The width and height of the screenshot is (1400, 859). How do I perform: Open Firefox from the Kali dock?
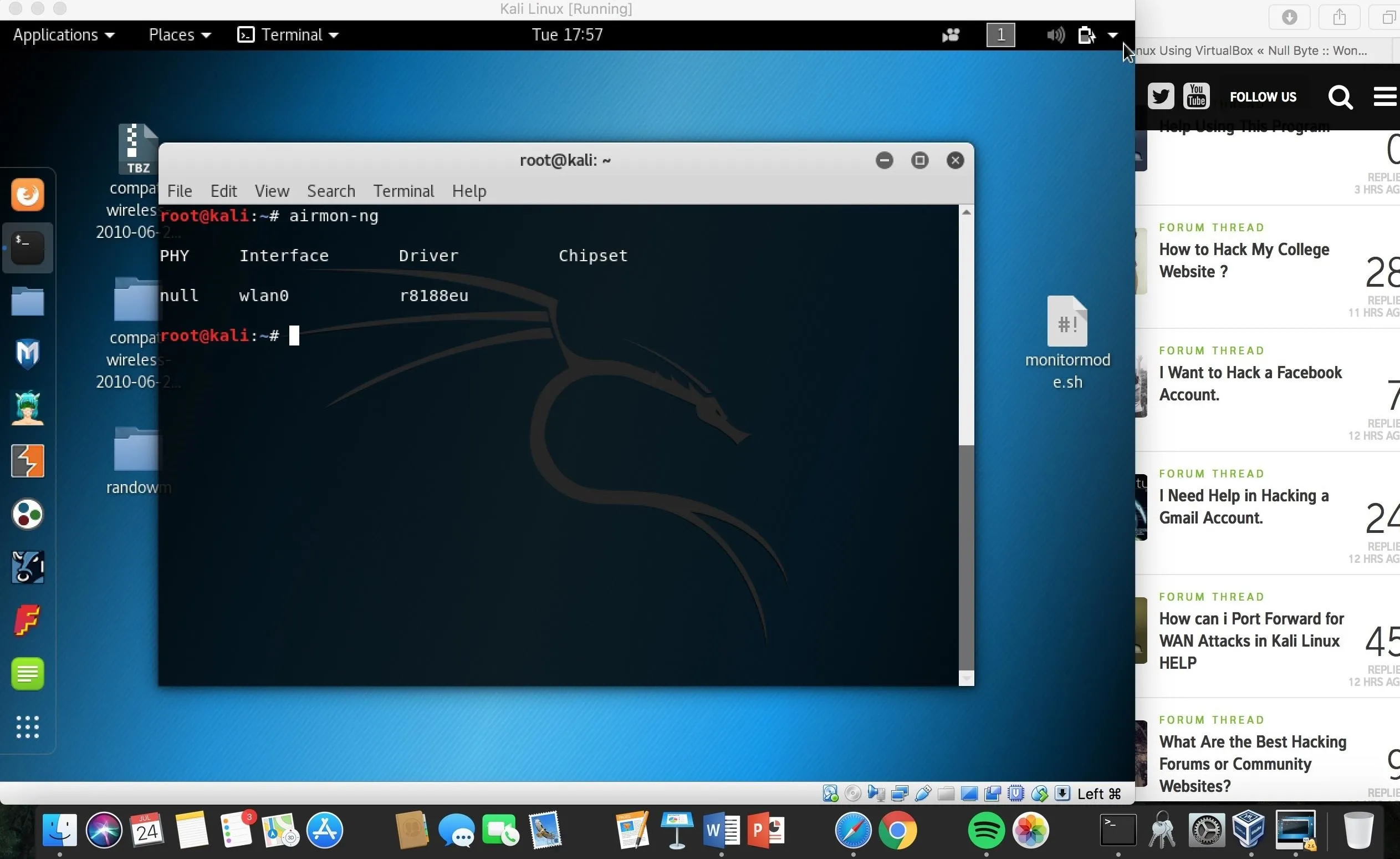click(x=27, y=195)
